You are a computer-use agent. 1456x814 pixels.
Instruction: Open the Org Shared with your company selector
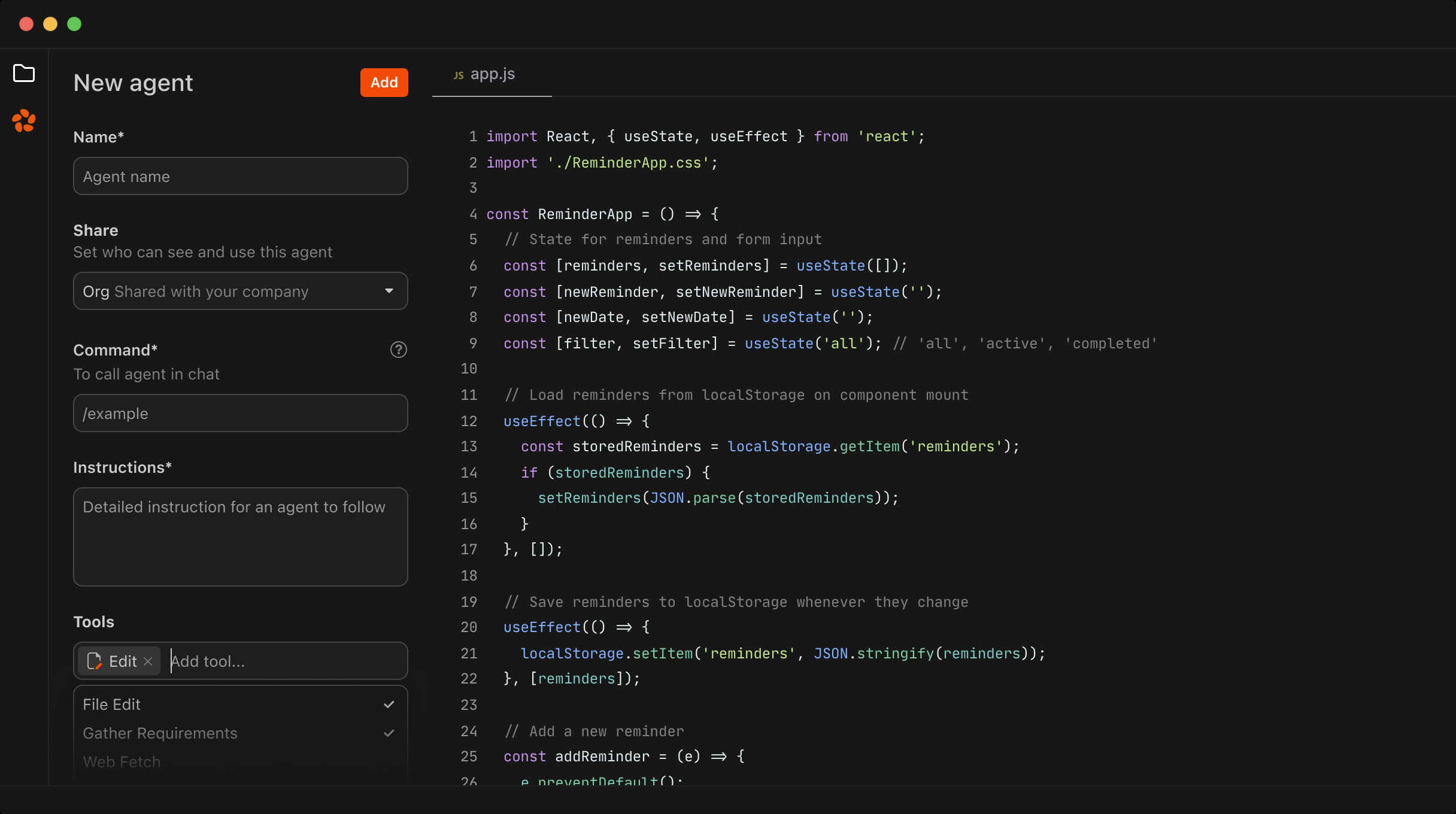tap(240, 291)
